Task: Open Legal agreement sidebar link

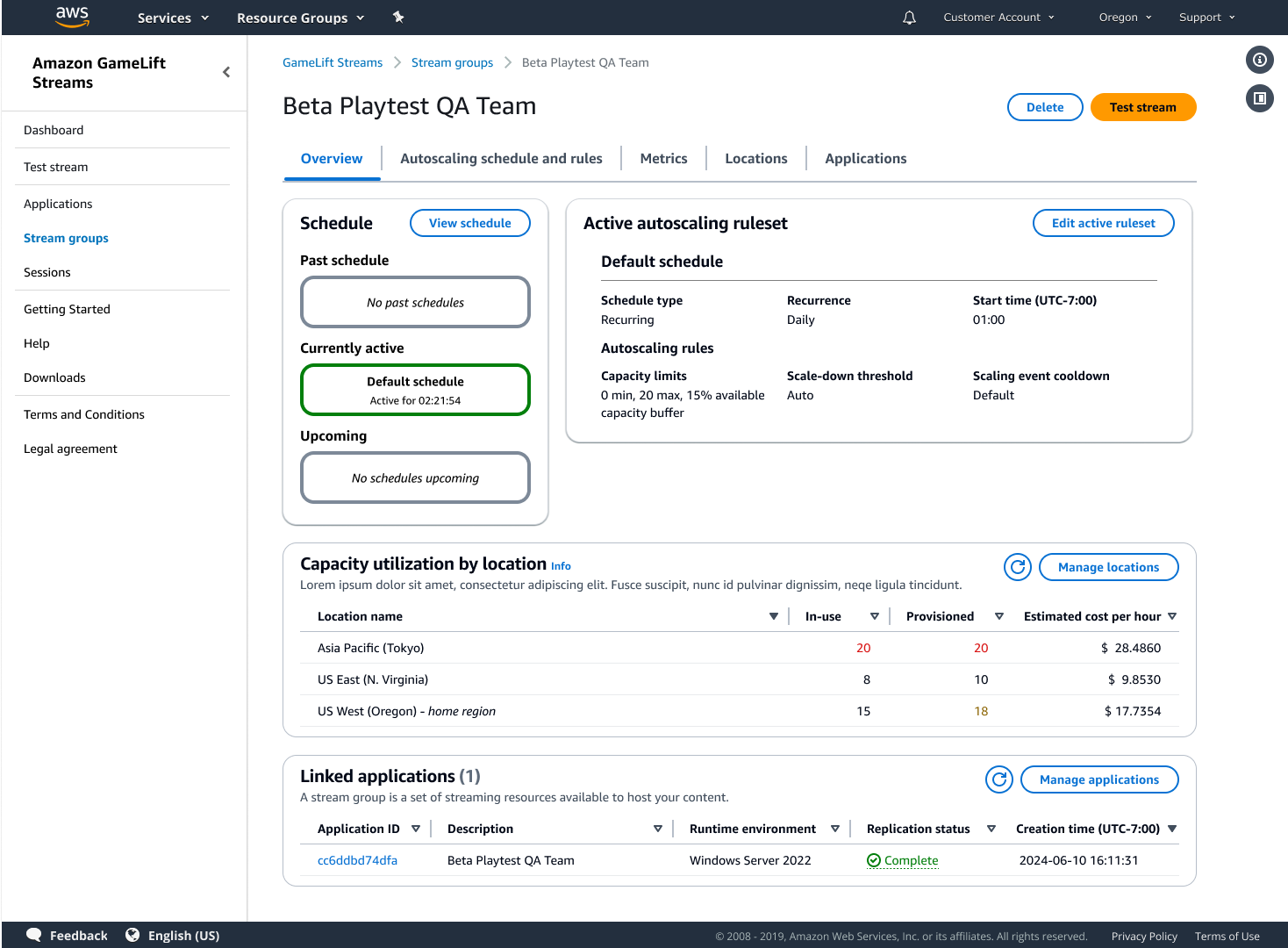Action: (70, 449)
